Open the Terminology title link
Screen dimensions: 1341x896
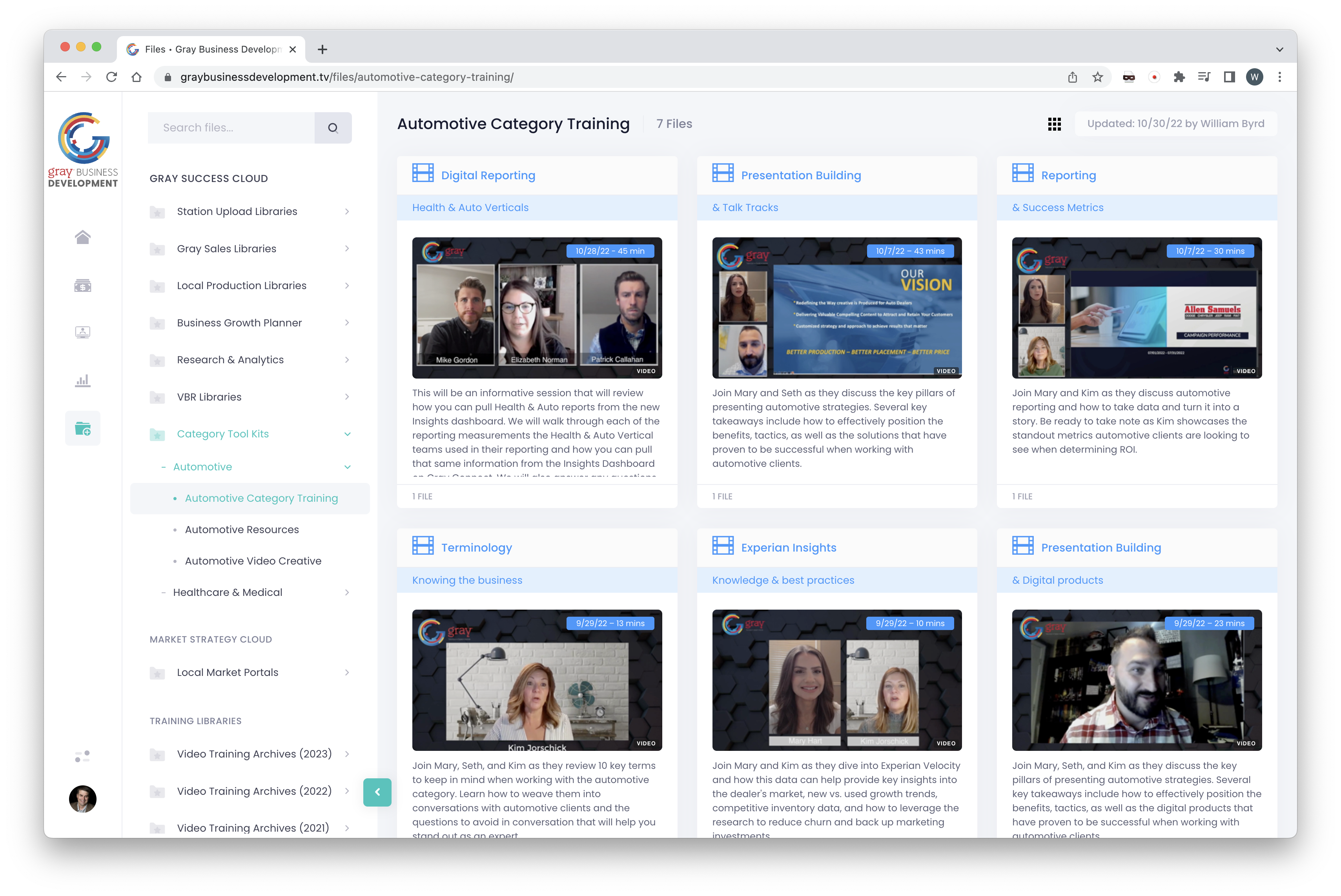pos(477,547)
